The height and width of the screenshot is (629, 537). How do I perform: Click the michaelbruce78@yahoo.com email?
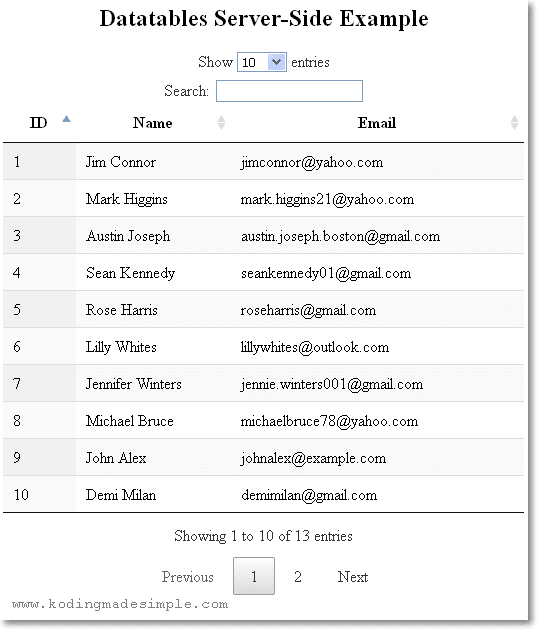[329, 421]
